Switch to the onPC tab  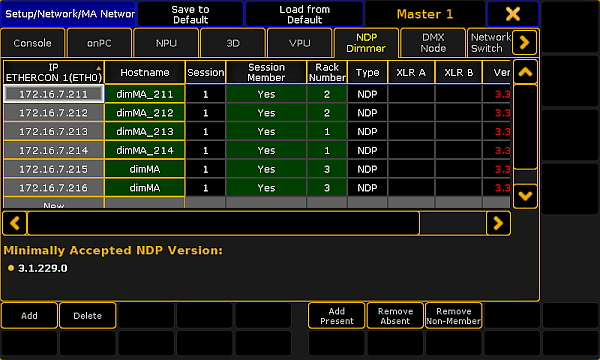[x=99, y=43]
